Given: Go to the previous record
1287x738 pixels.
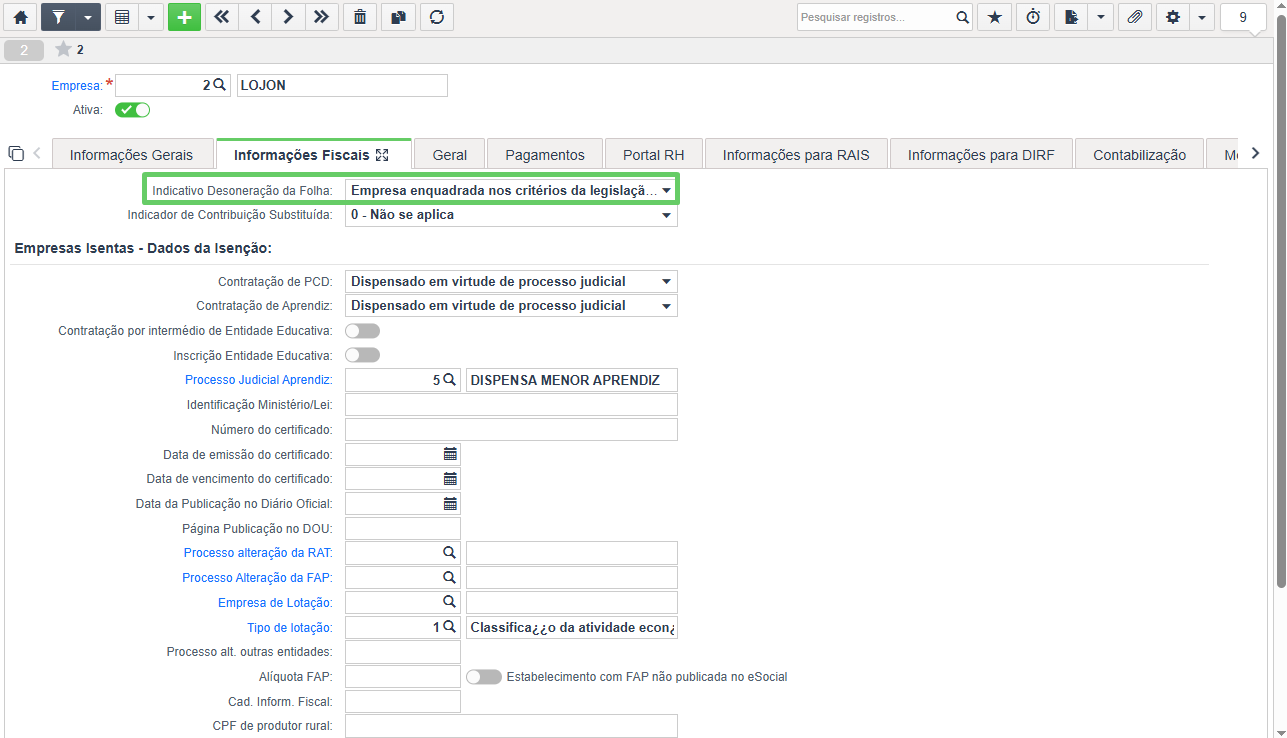Looking at the screenshot, I should pos(255,17).
